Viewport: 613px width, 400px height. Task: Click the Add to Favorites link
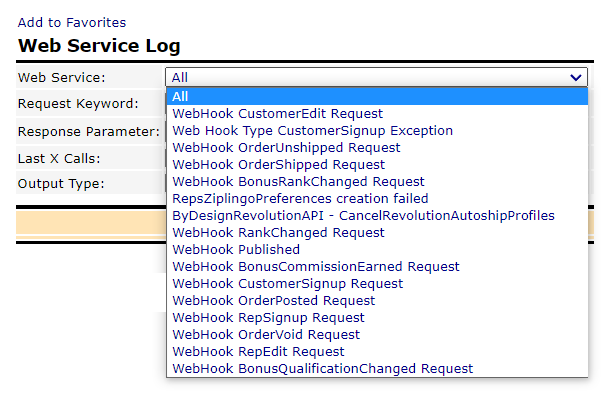click(72, 23)
